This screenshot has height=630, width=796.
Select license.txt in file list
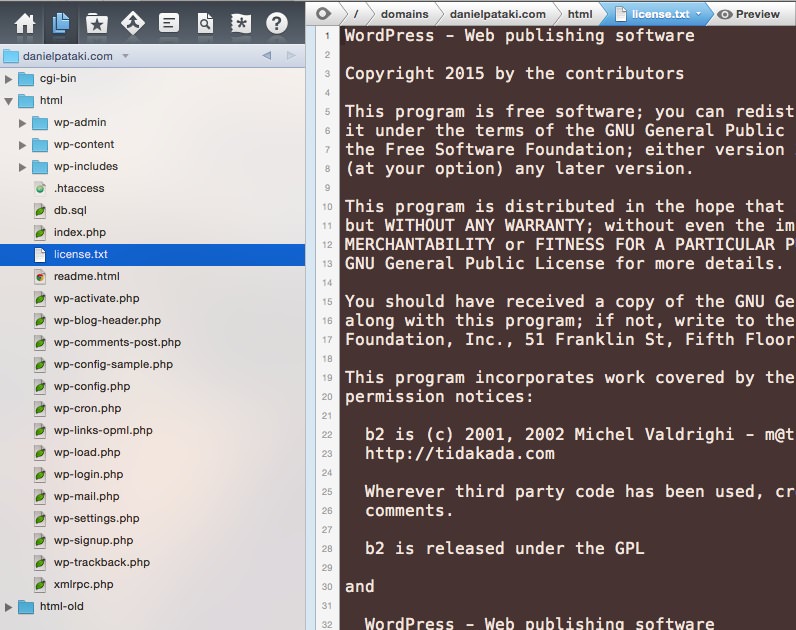pyautogui.click(x=152, y=254)
